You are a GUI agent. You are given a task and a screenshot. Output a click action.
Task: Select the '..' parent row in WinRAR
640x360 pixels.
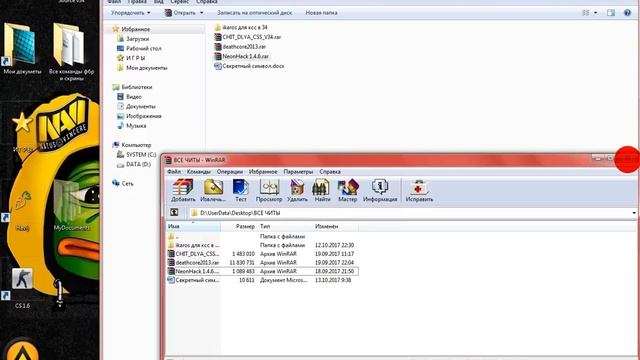pos(262,236)
